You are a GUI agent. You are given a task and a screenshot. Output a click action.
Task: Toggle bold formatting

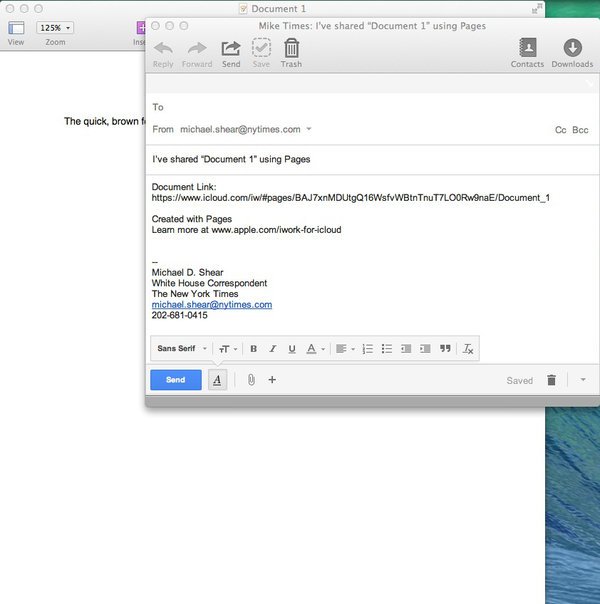coord(253,349)
